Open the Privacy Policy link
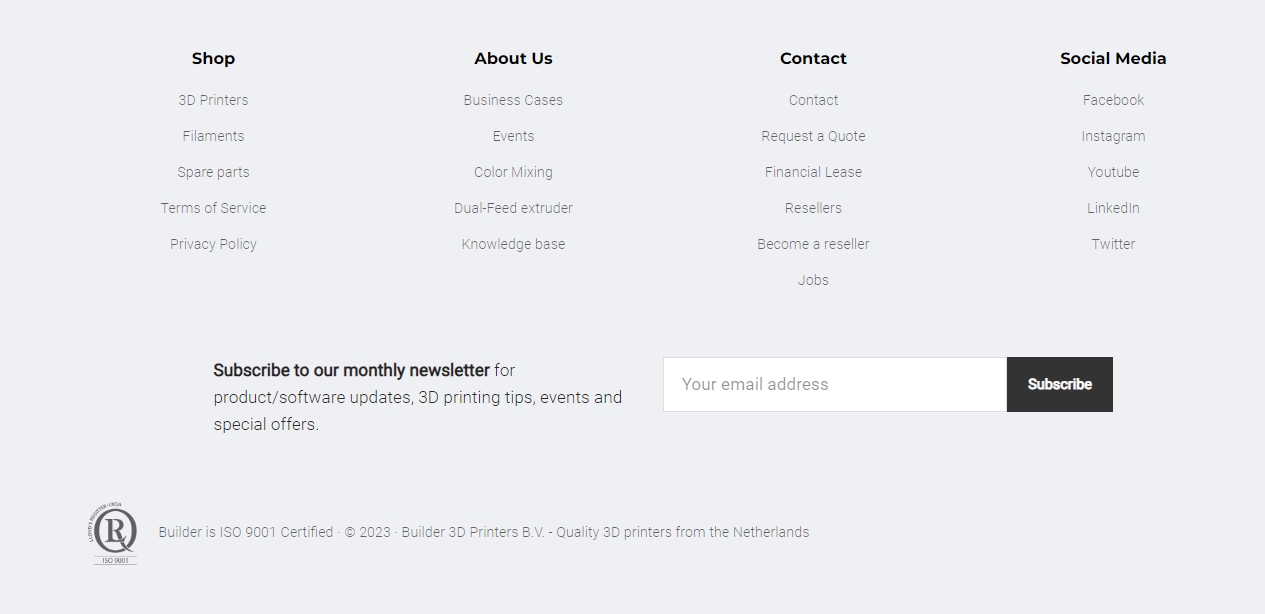The height and width of the screenshot is (614, 1265). (x=213, y=244)
